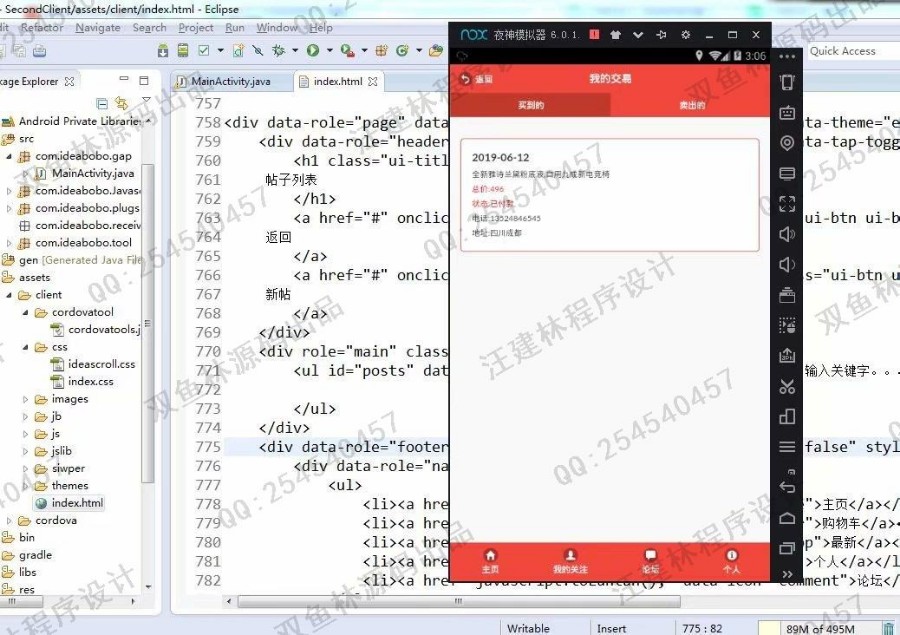900x635 pixels.
Task: Expand the com.ideabobo.plugs package
Action: (9, 208)
